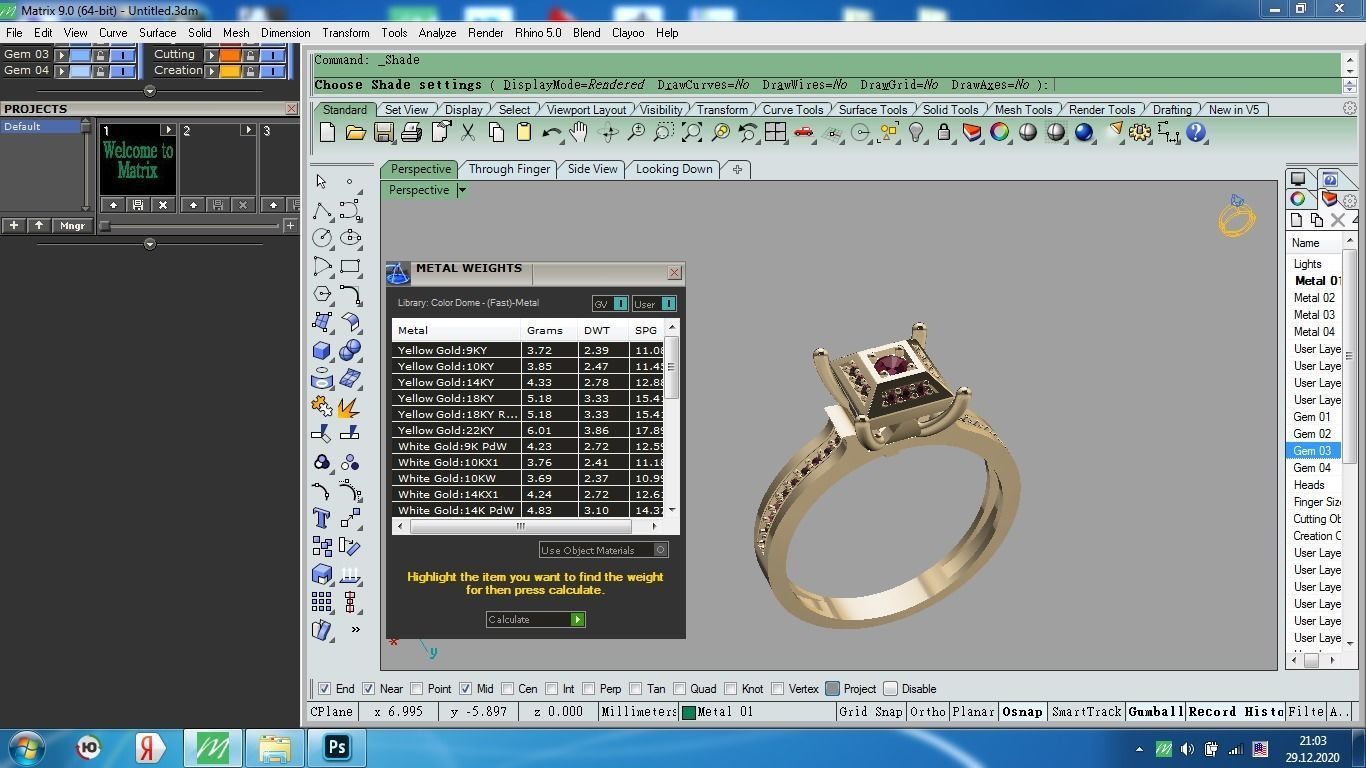The image size is (1366, 768).
Task: Show more left toolbar tools chevron
Action: (x=355, y=629)
